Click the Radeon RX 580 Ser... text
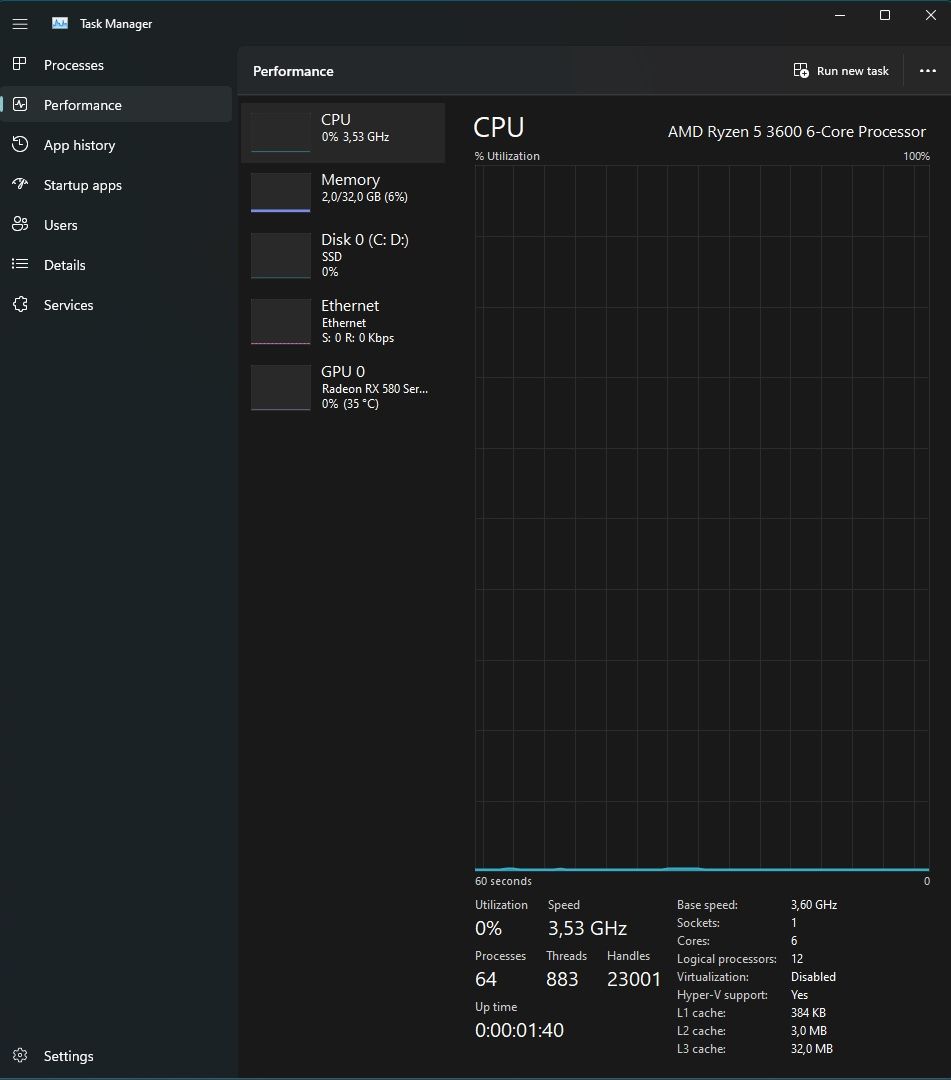The height and width of the screenshot is (1080, 951). (375, 388)
